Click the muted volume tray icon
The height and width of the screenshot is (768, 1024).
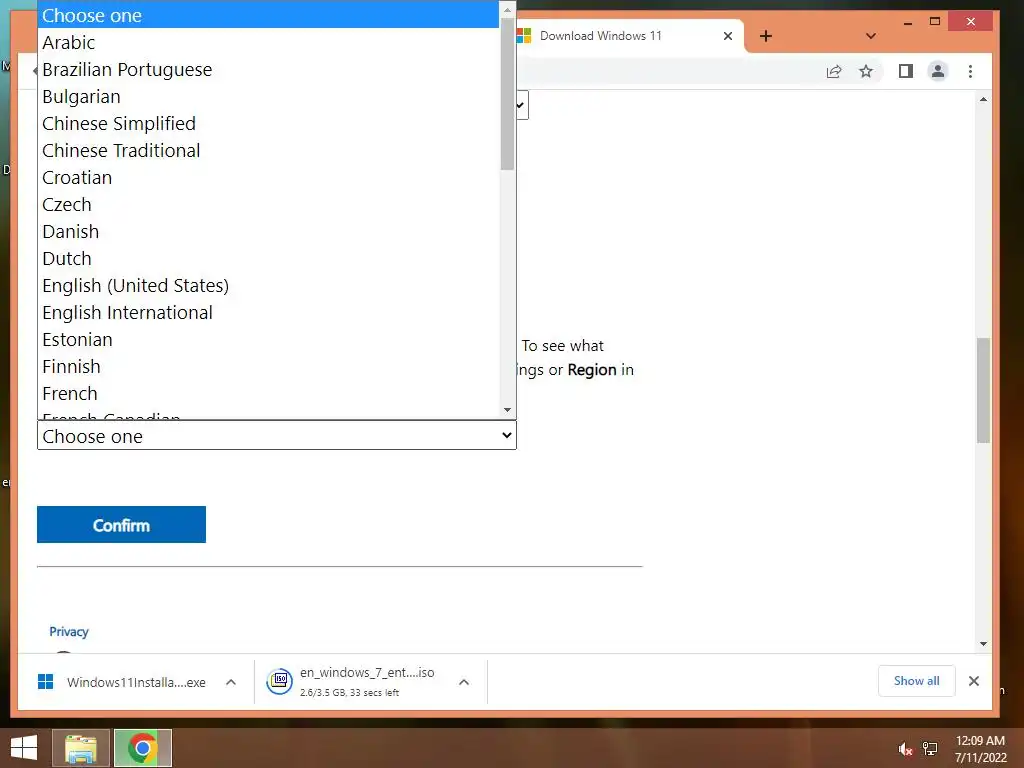[905, 749]
